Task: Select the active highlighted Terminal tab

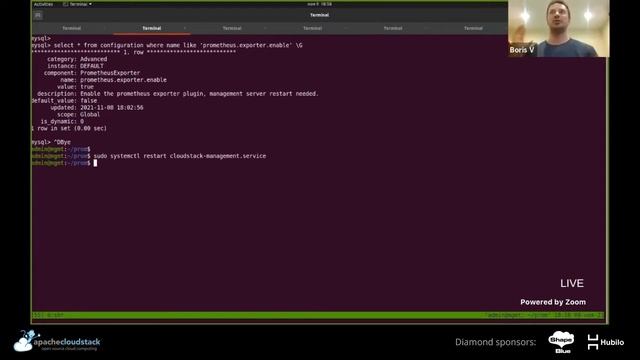Action: (151, 28)
